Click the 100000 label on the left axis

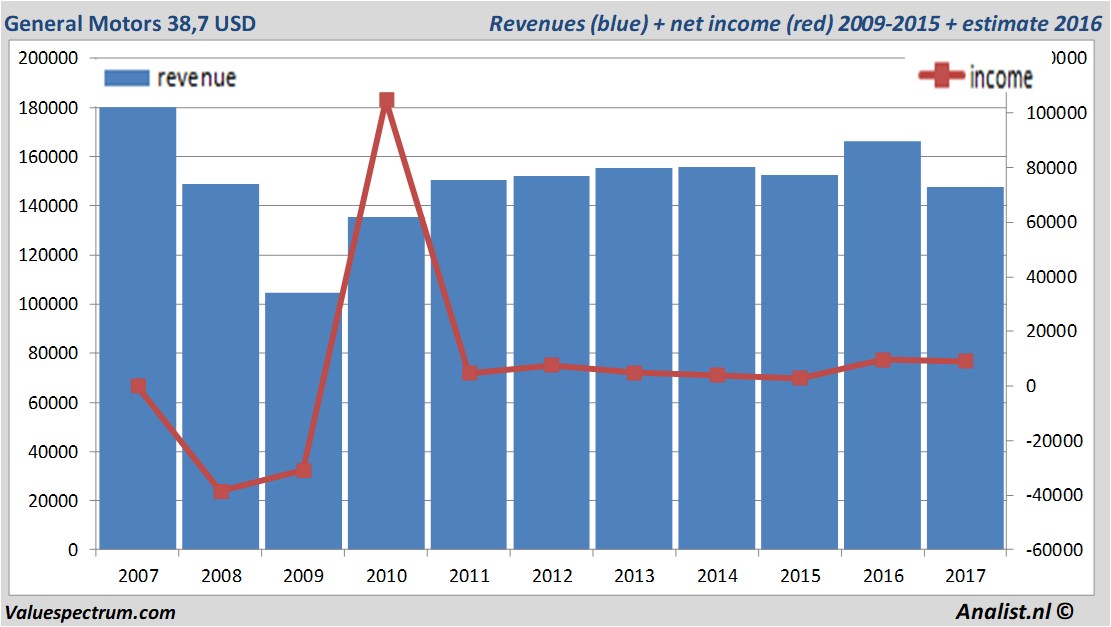(x=49, y=304)
